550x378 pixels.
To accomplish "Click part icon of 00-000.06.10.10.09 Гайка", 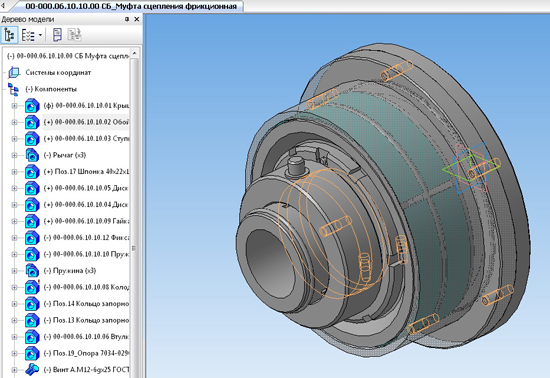I will tap(32, 221).
